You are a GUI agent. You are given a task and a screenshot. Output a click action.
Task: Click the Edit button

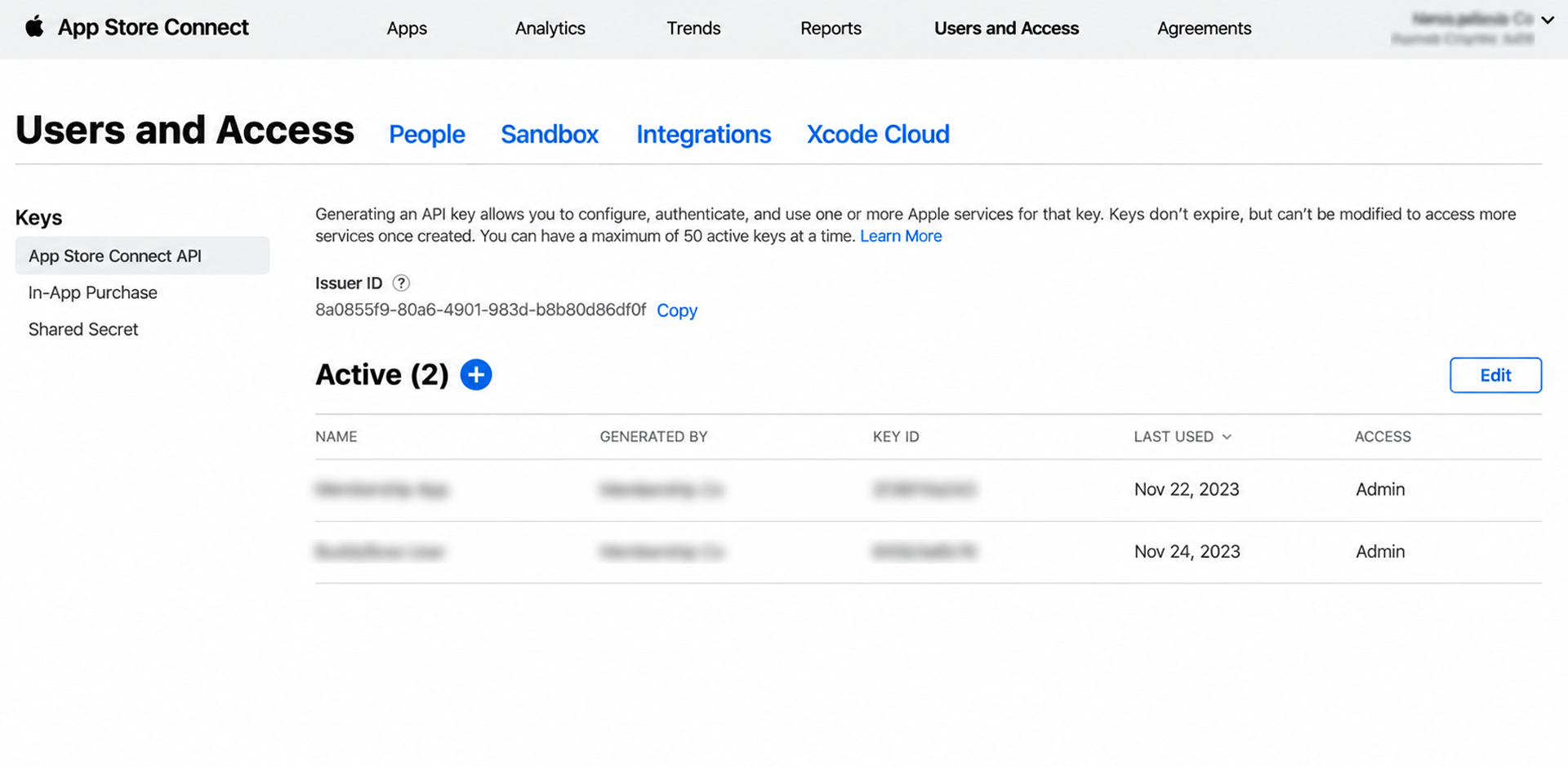point(1495,375)
